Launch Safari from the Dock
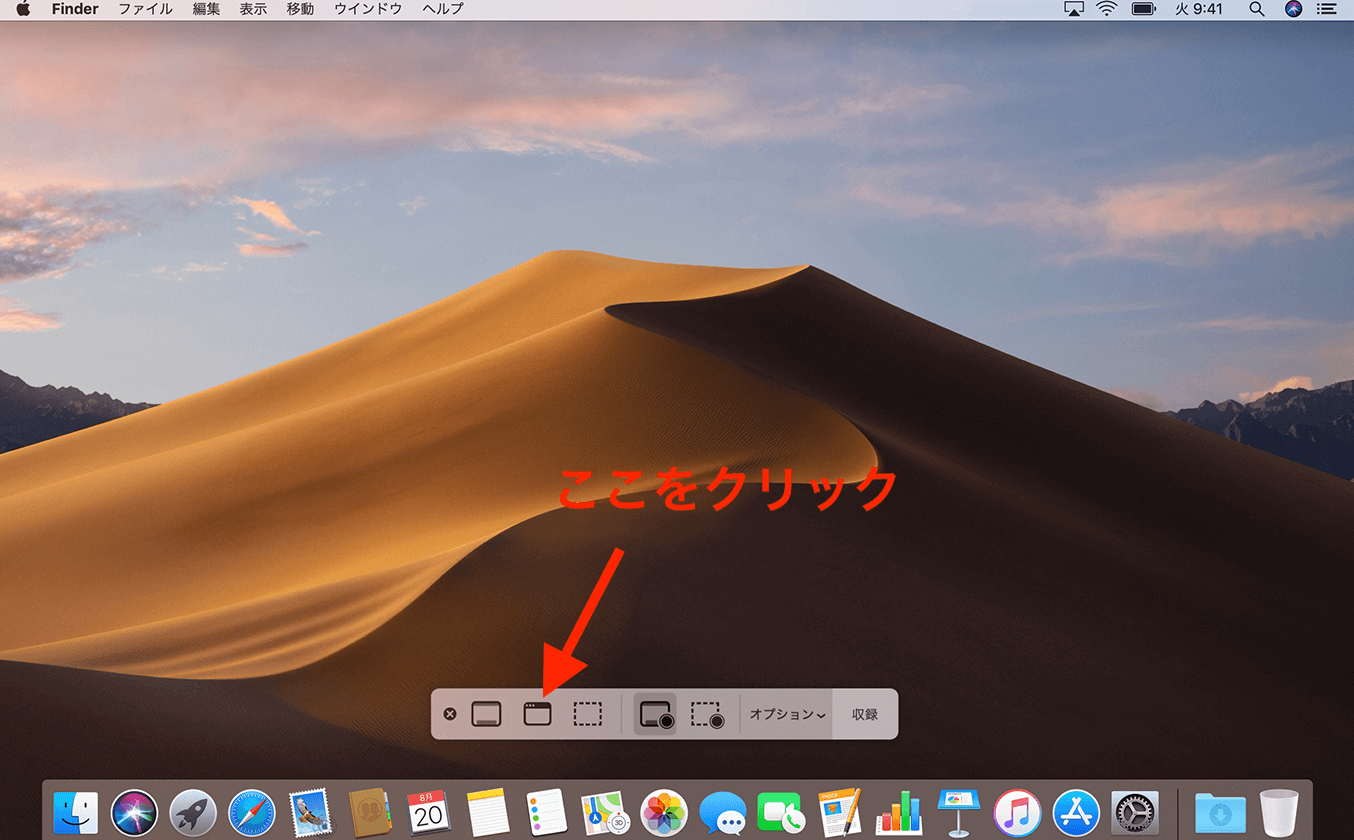The height and width of the screenshot is (840, 1354). [x=251, y=812]
